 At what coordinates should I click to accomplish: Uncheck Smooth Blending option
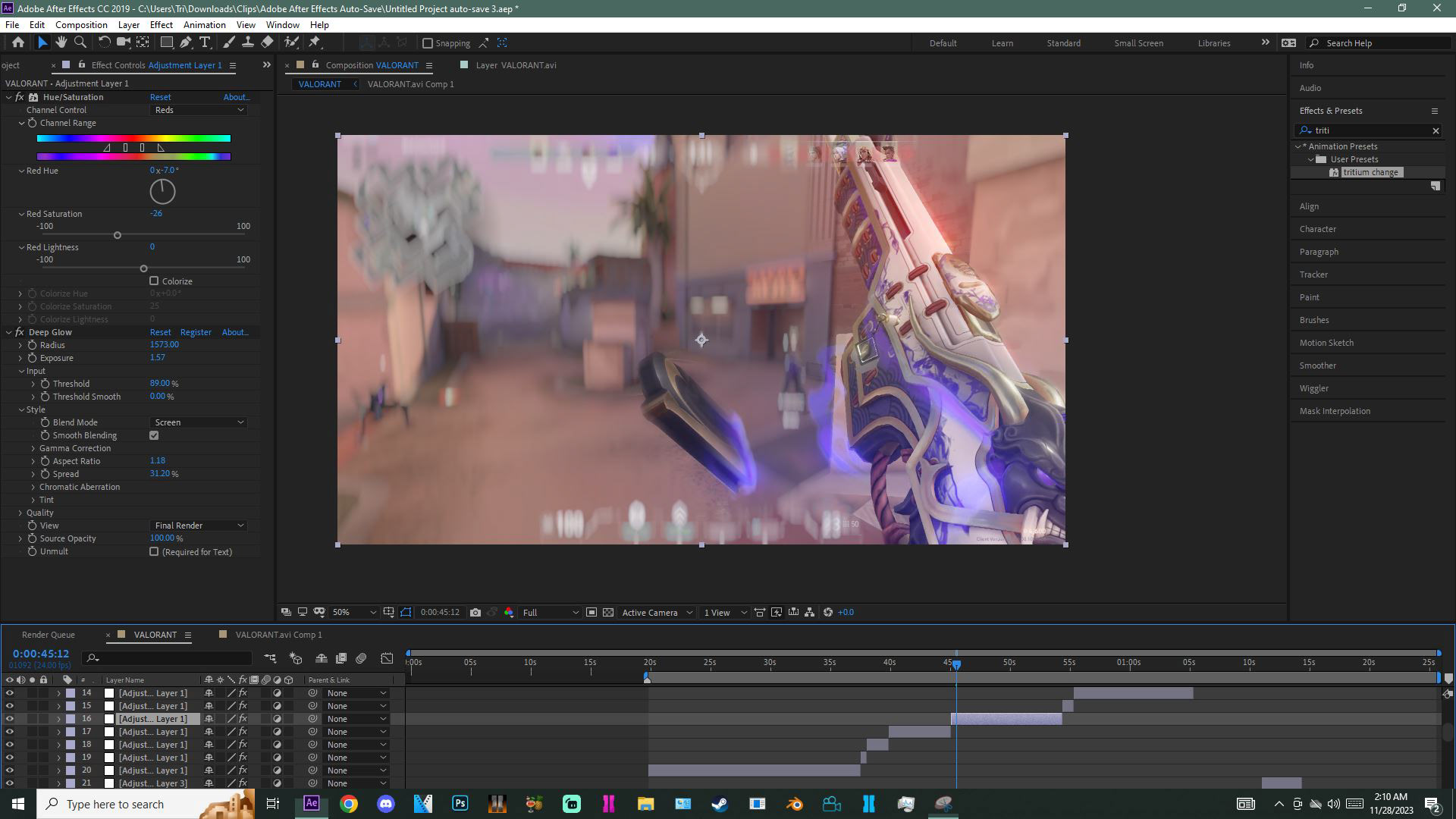154,435
